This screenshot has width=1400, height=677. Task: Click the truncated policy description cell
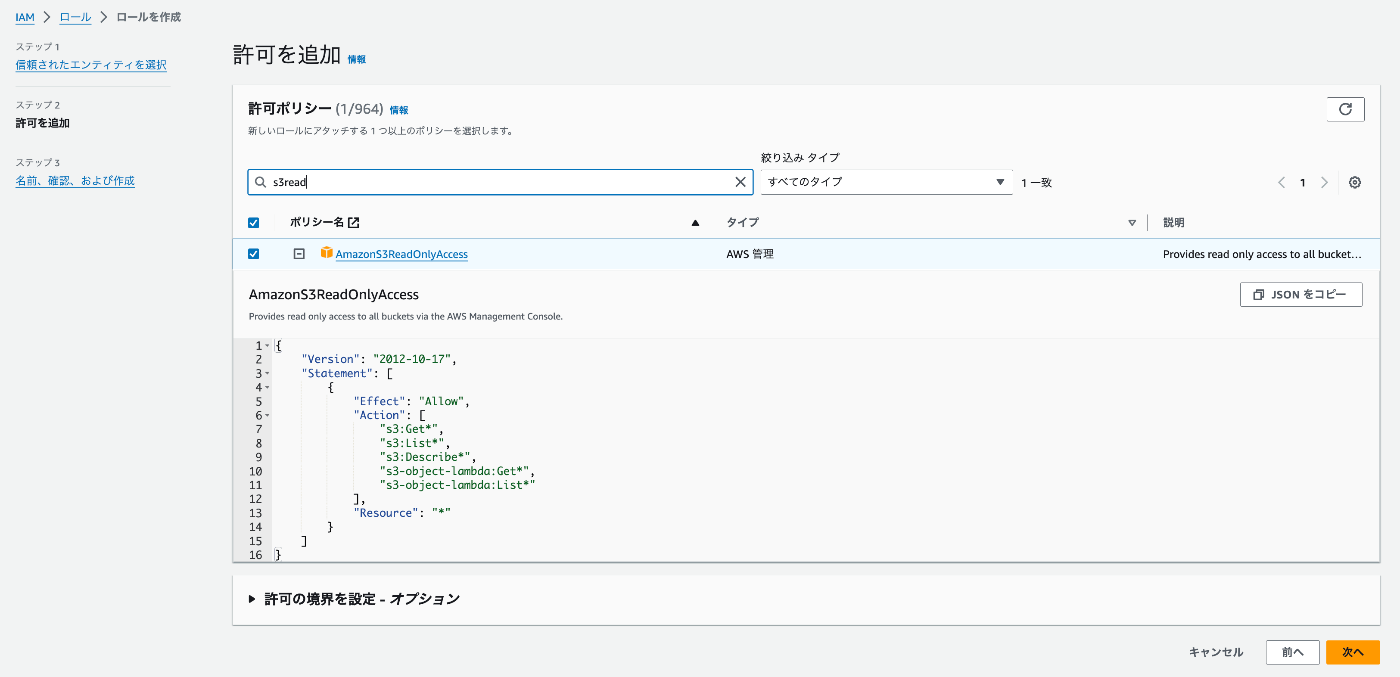click(x=1262, y=254)
